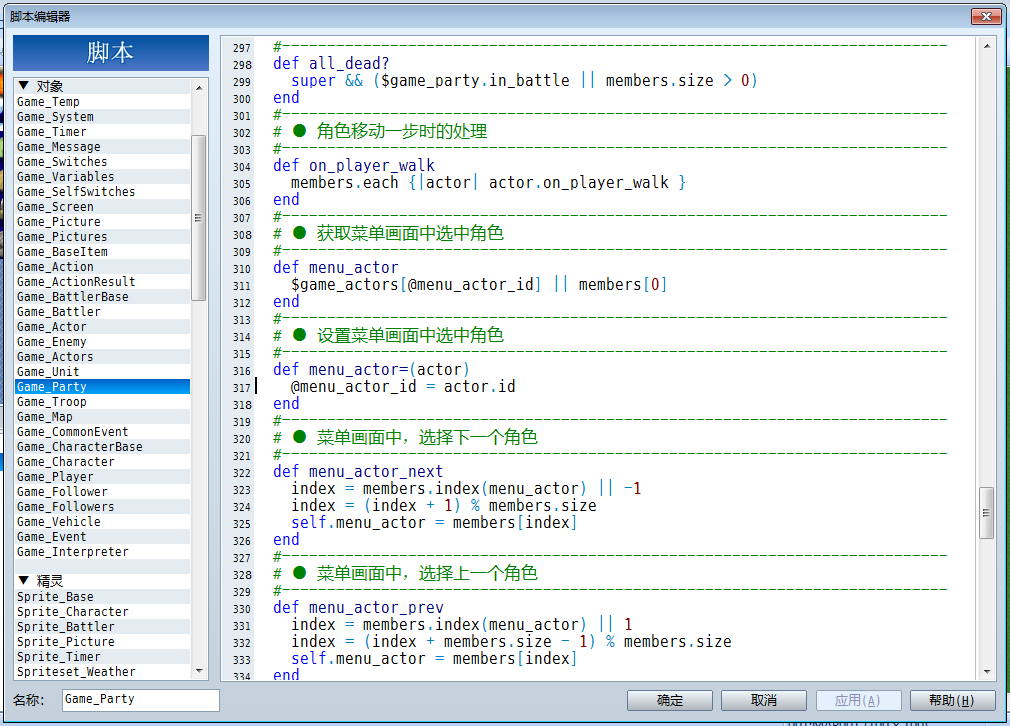Open Spriteset_Weather script
This screenshot has height=726, width=1010.
102,671
